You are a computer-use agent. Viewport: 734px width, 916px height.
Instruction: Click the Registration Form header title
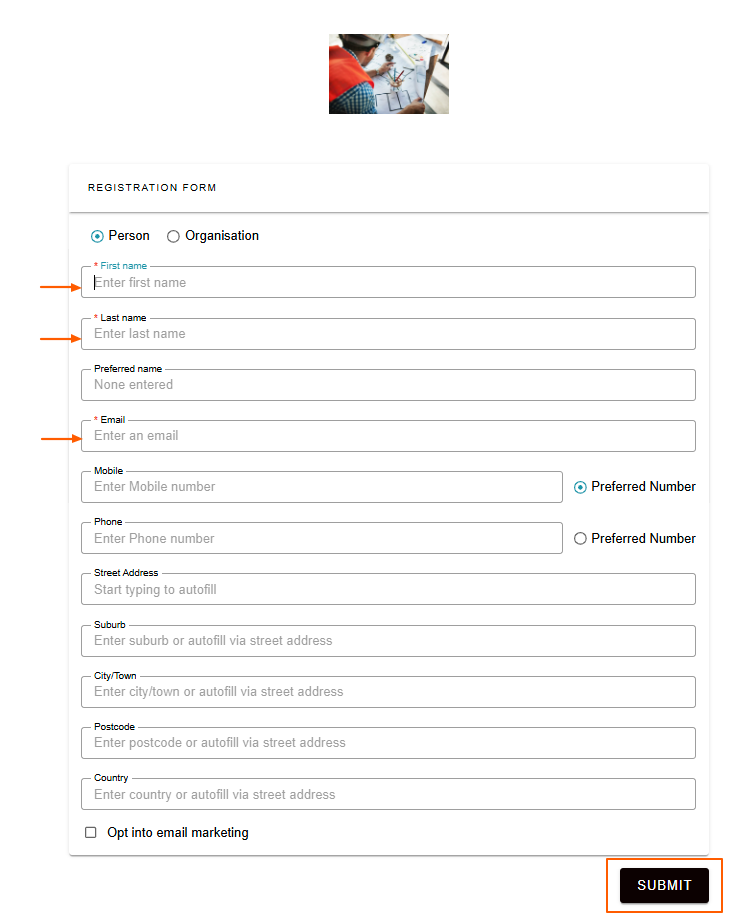[152, 188]
